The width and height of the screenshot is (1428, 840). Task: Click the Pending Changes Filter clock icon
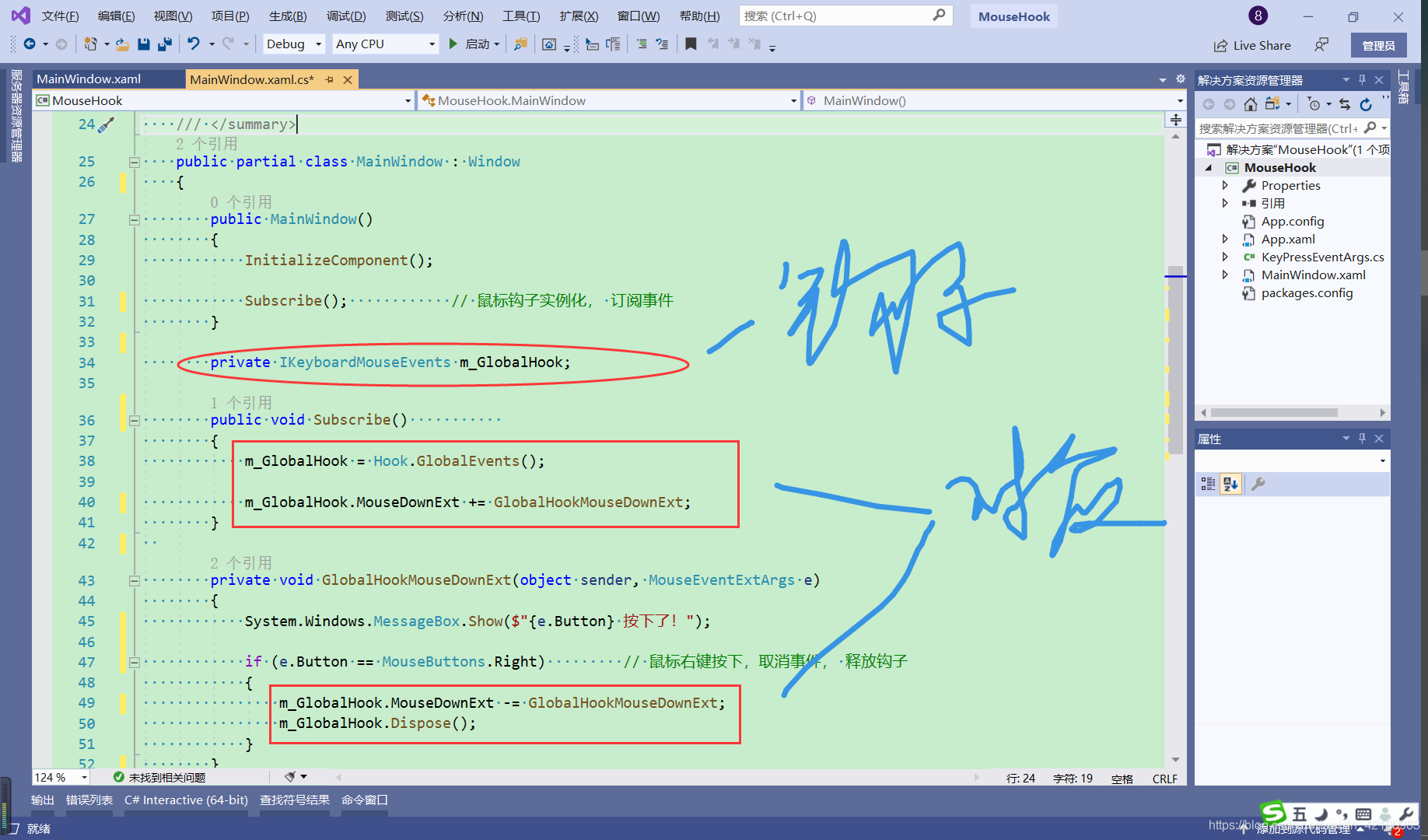point(1314,104)
